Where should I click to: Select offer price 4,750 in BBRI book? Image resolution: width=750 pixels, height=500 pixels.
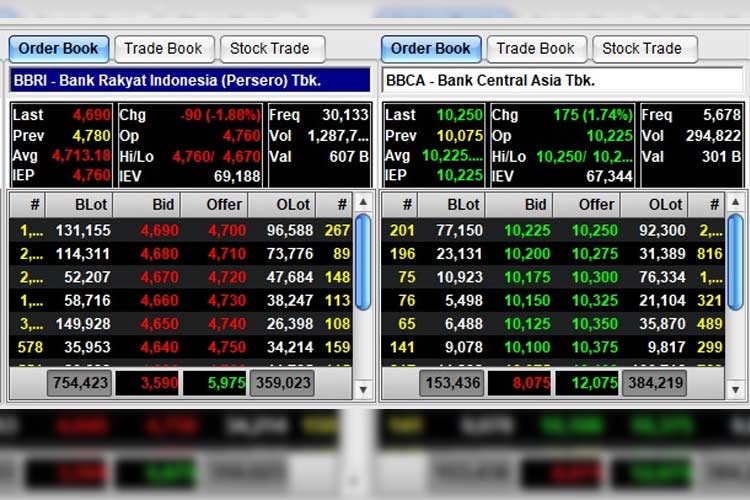click(227, 347)
